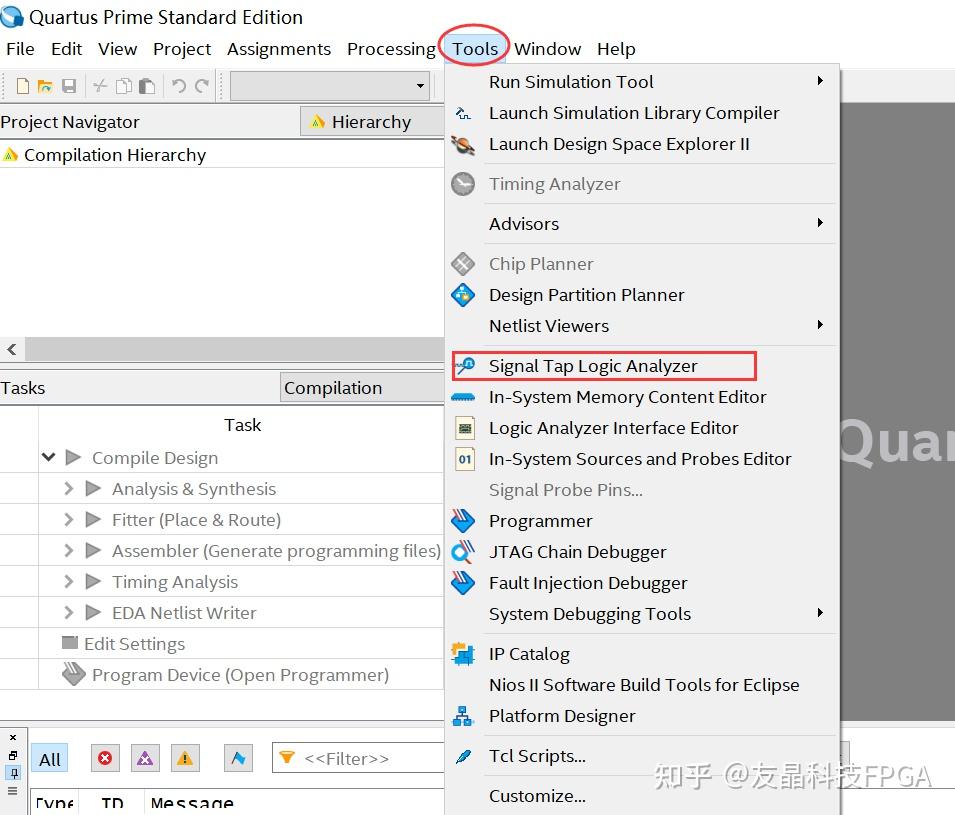This screenshot has height=815, width=955.
Task: Click the Copy toolbar icon
Action: coord(124,86)
